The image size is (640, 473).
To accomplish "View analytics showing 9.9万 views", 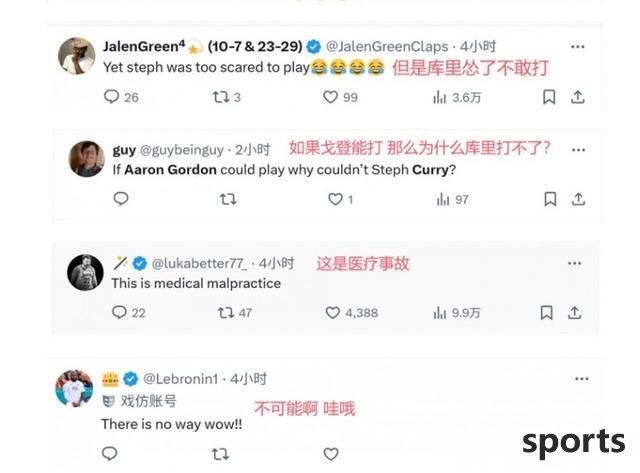I will (x=456, y=313).
